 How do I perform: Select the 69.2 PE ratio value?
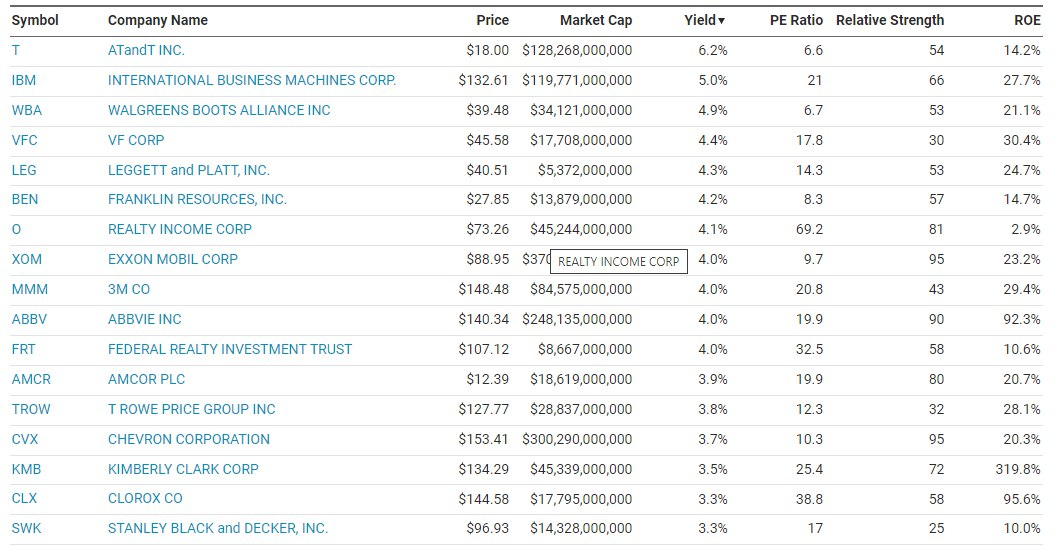pyautogui.click(x=809, y=229)
